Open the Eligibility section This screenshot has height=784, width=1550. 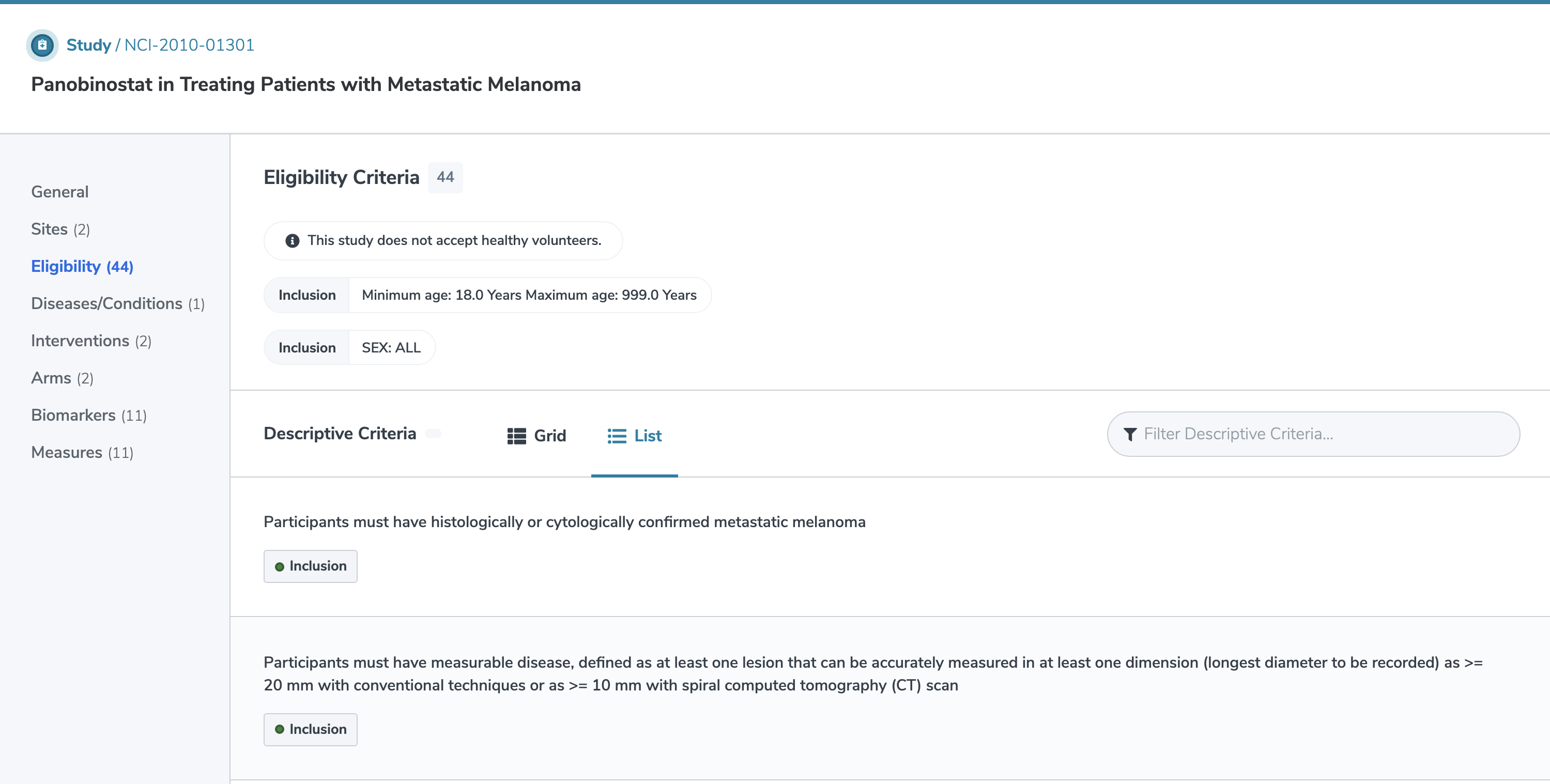point(83,266)
